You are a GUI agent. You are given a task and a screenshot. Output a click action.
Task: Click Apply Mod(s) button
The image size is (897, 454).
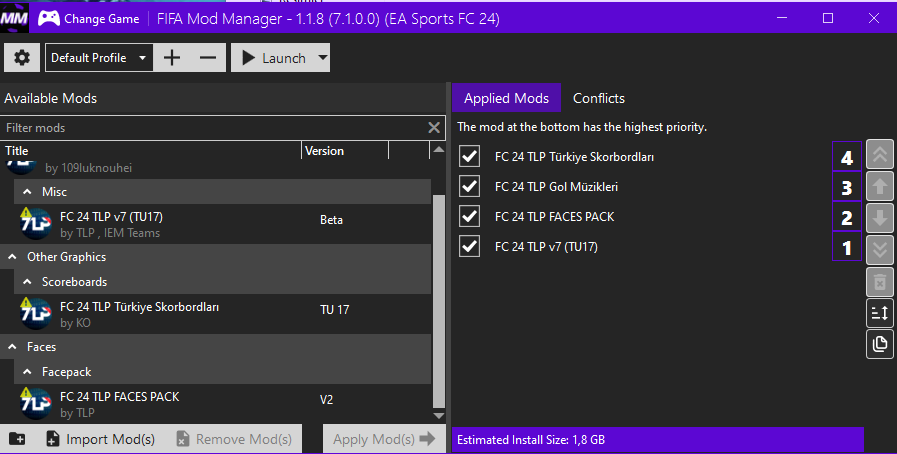[384, 439]
